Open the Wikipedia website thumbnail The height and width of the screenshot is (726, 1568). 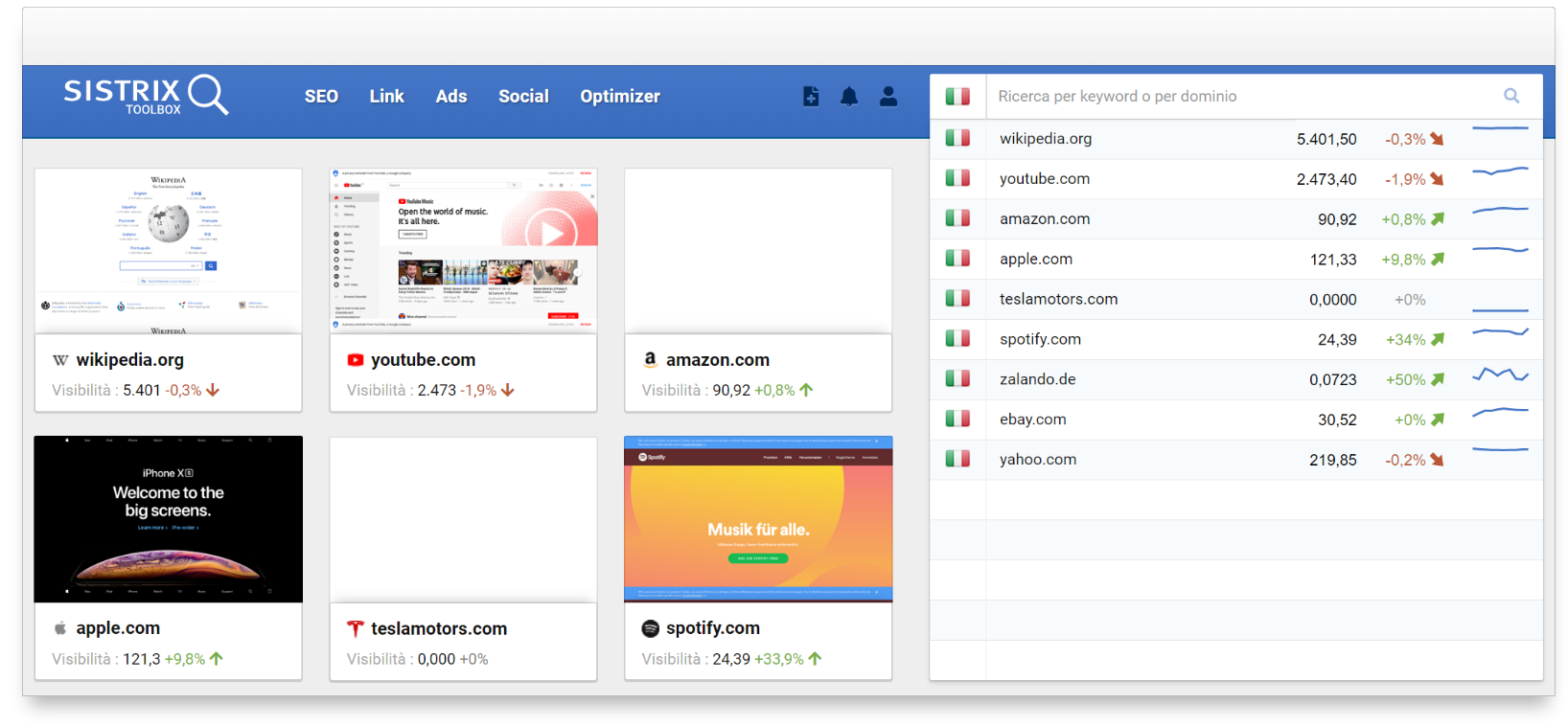(x=169, y=251)
